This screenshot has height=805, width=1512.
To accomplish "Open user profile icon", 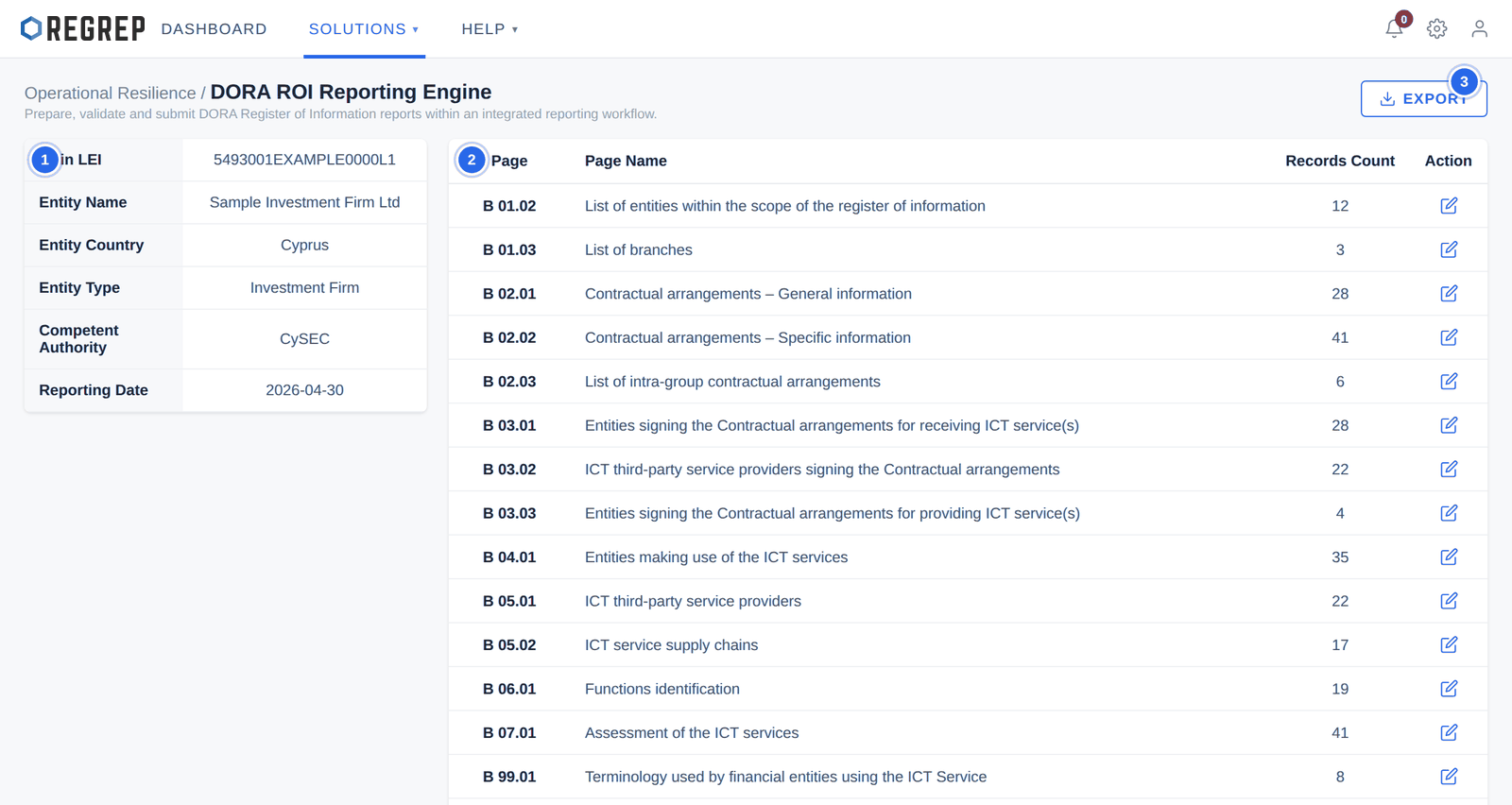I will 1479,28.
